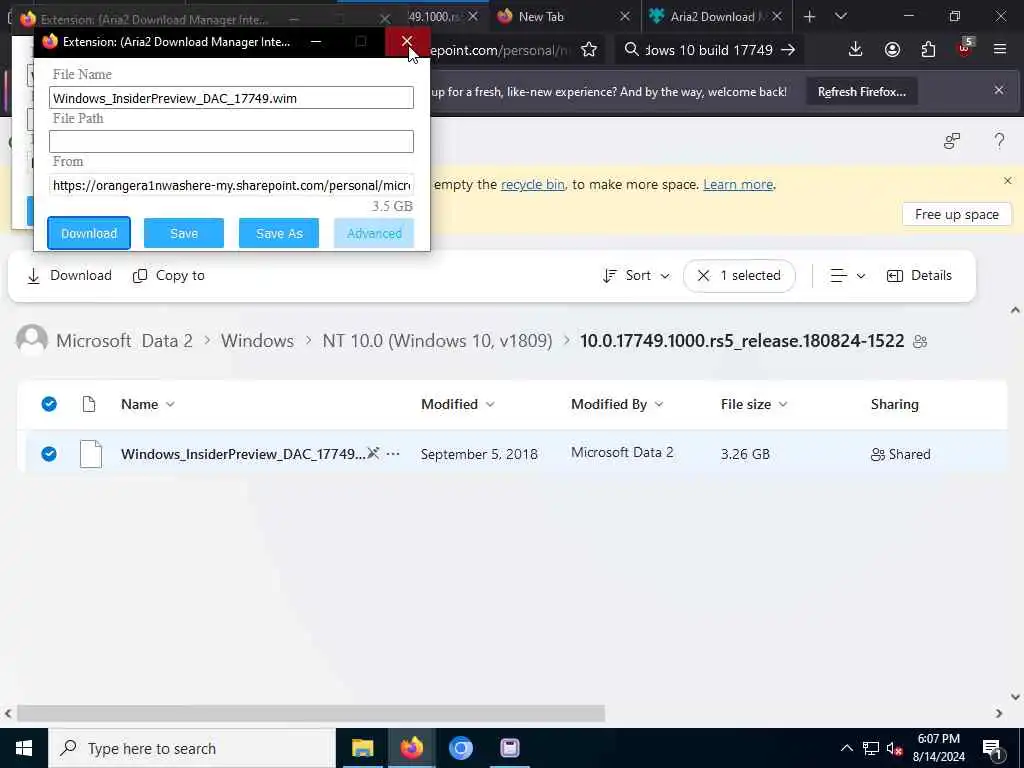Viewport: 1024px width, 768px height.
Task: Open the list all tabs chevron
Action: coord(840,16)
